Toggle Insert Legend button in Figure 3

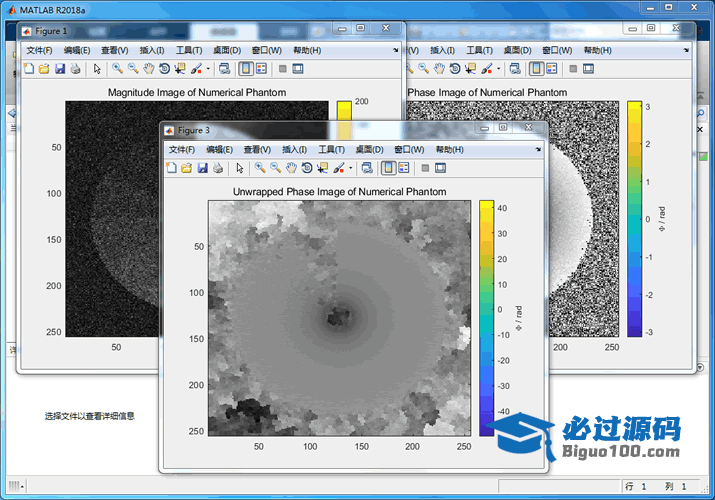pyautogui.click(x=402, y=168)
